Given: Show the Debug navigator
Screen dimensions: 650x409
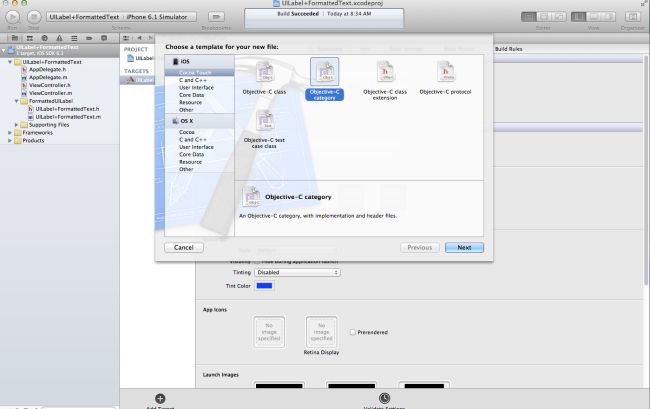Looking at the screenshot, I should point(74,38).
